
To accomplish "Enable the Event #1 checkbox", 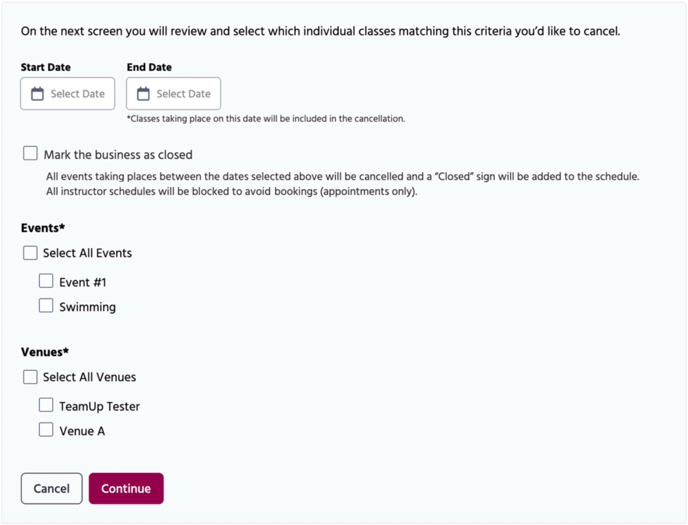I will [46, 282].
